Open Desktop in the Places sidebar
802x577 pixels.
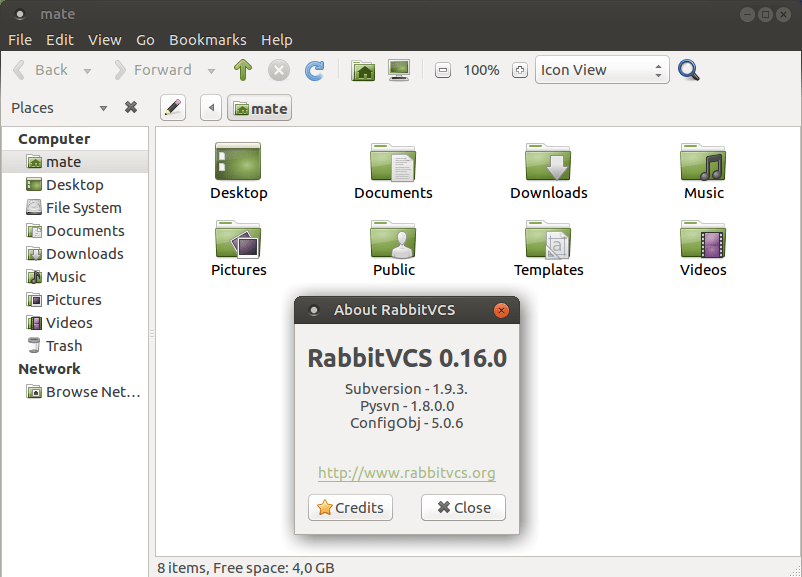click(75, 185)
